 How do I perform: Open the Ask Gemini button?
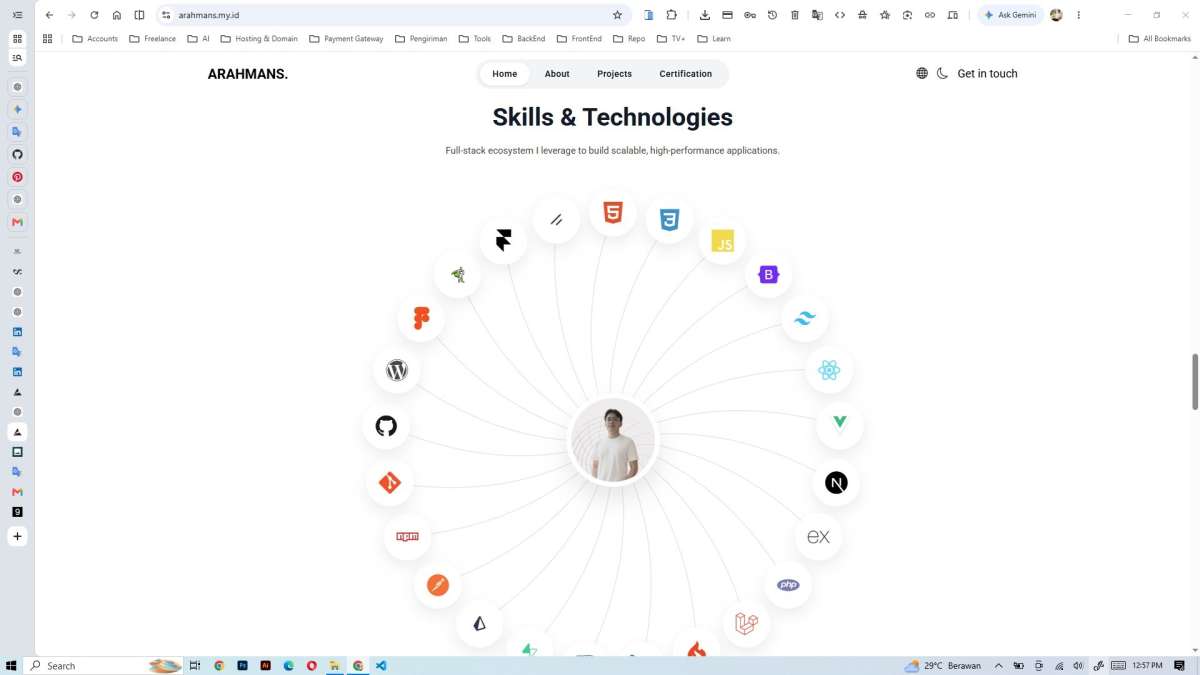(1011, 15)
